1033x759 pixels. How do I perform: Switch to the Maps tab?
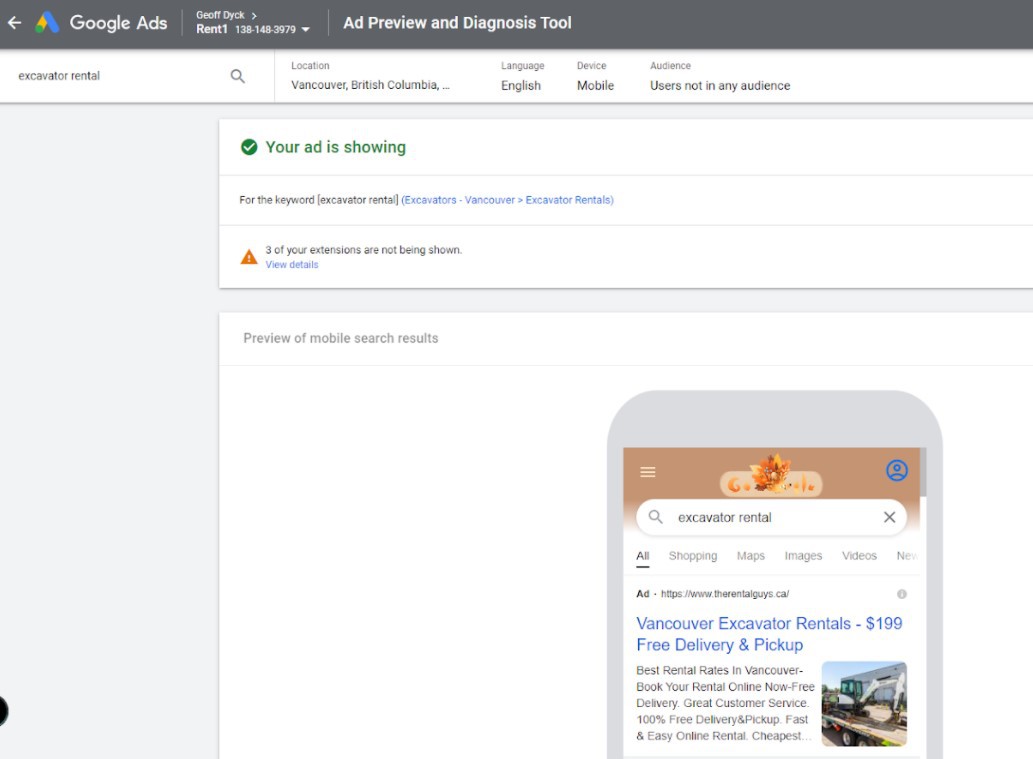tap(751, 556)
